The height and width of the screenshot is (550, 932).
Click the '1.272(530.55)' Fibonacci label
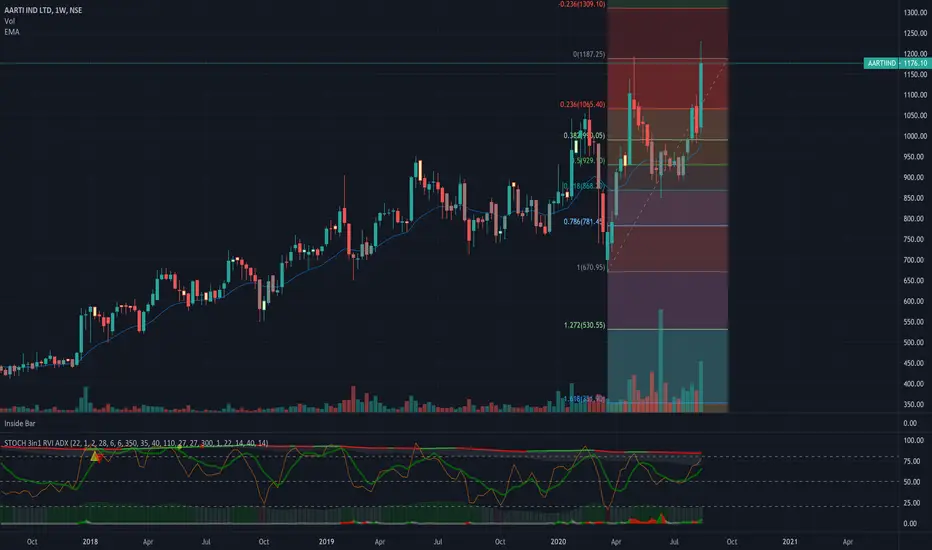pyautogui.click(x=584, y=325)
